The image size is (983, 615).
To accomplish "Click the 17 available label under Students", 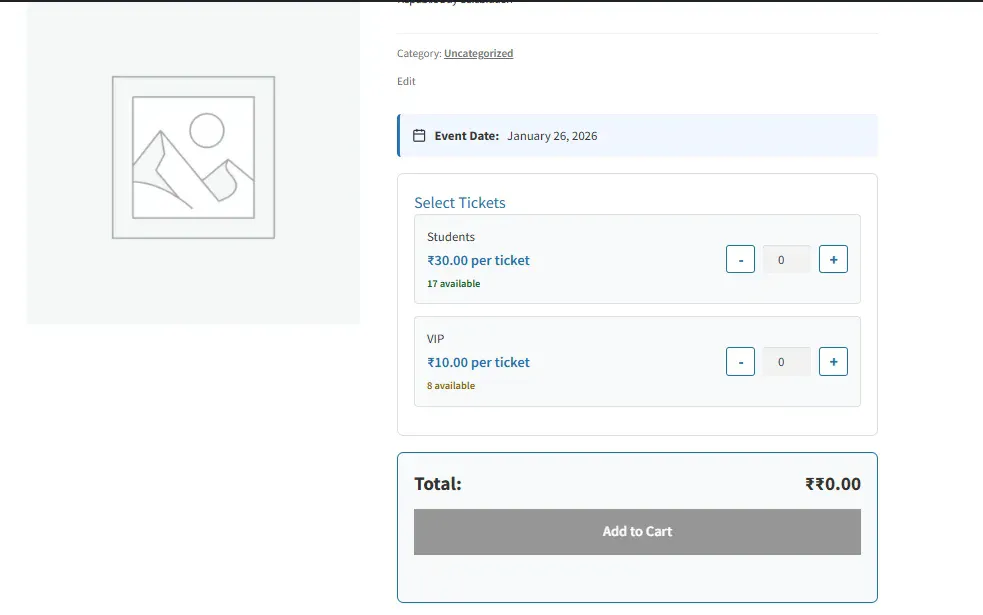I will (453, 283).
